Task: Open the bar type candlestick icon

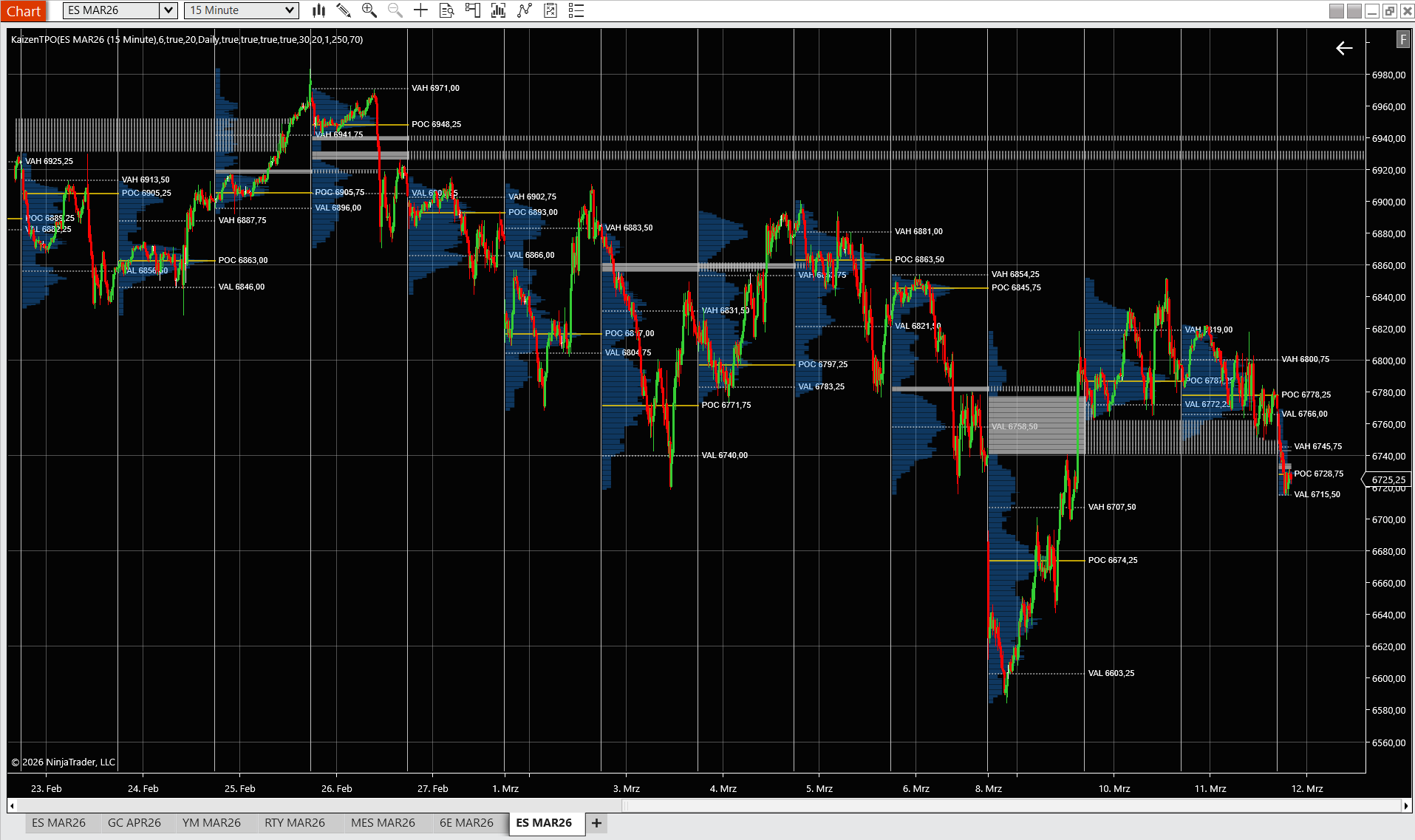Action: [318, 10]
